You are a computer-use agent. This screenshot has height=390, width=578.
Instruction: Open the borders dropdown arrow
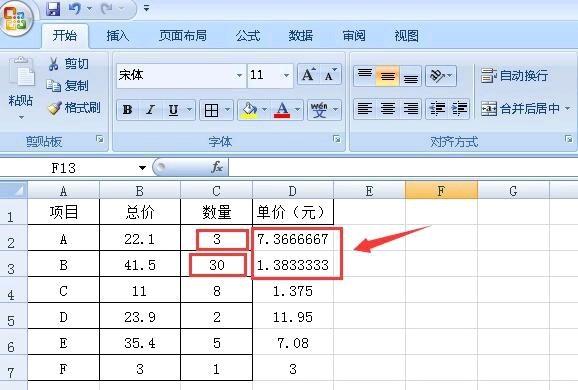pyautogui.click(x=227, y=109)
